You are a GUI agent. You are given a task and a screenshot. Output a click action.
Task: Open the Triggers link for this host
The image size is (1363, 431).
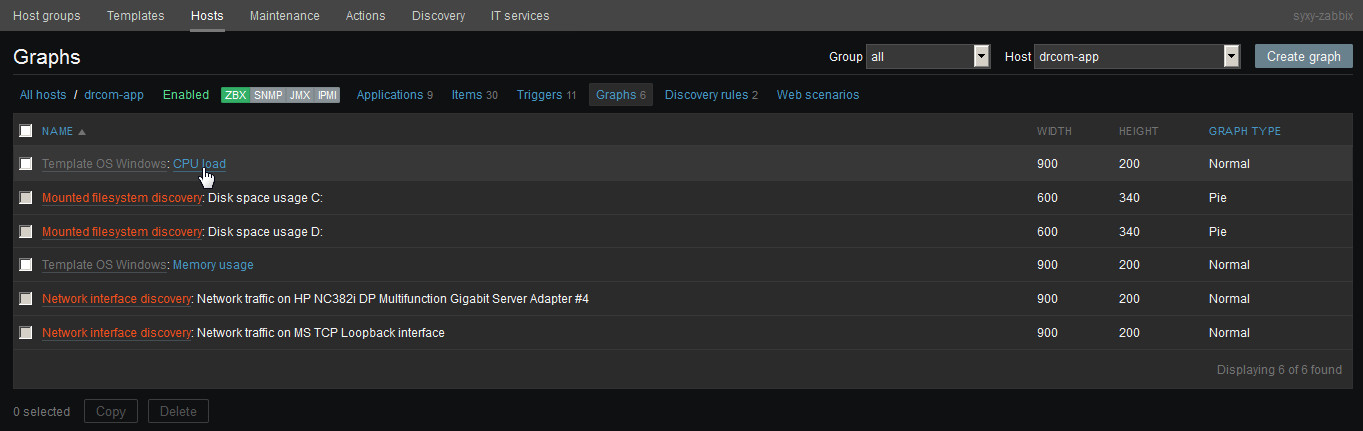click(539, 95)
